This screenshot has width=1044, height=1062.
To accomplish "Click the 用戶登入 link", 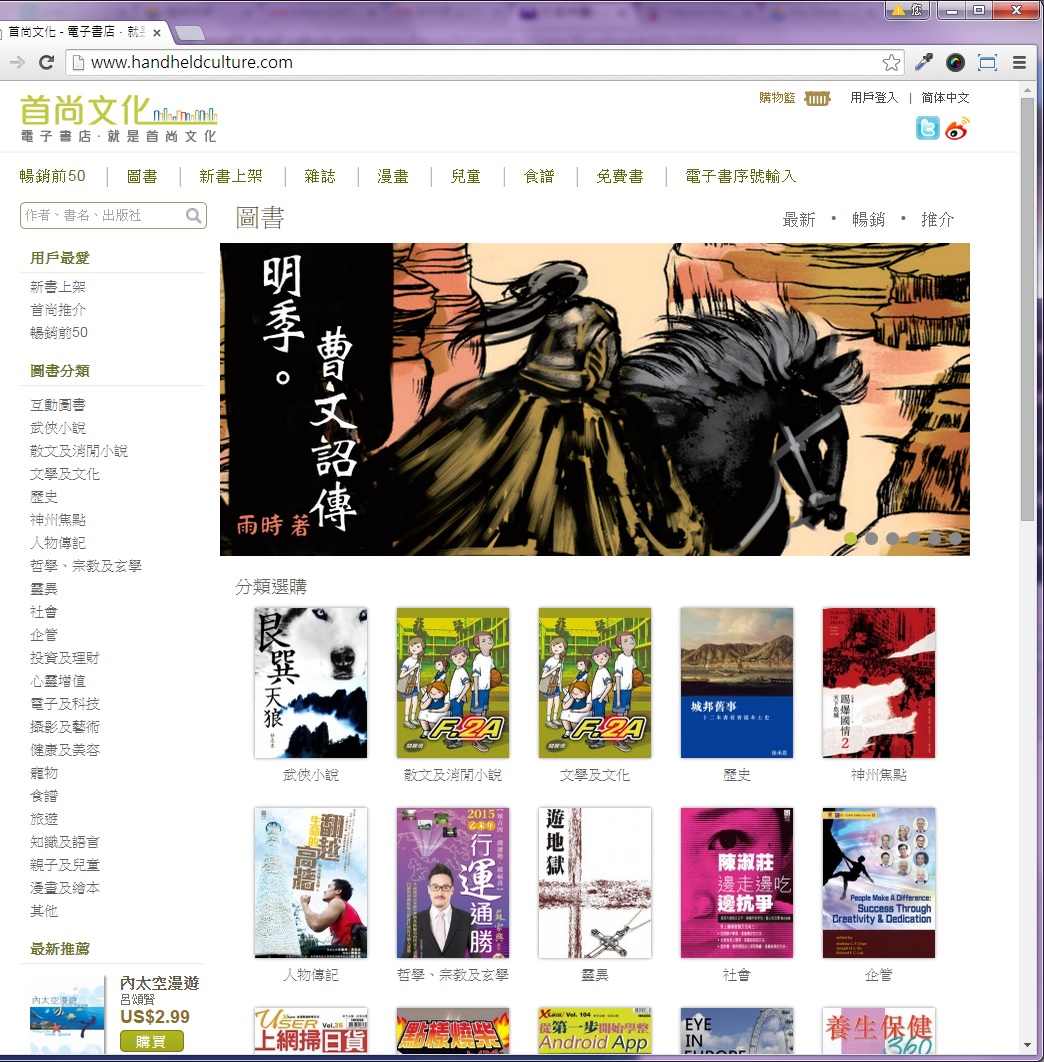I will (x=874, y=98).
